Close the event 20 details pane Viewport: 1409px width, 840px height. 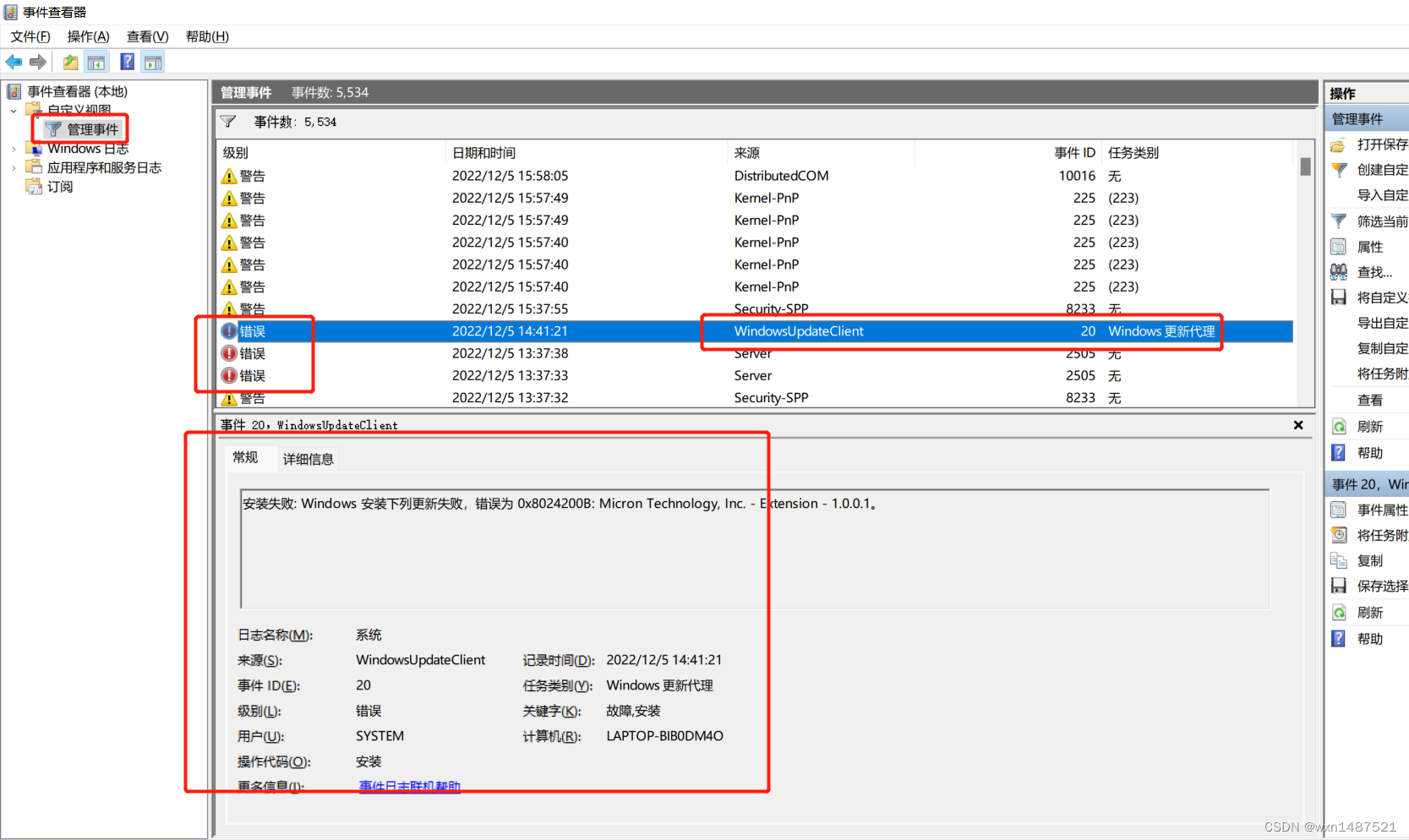pos(1298,425)
